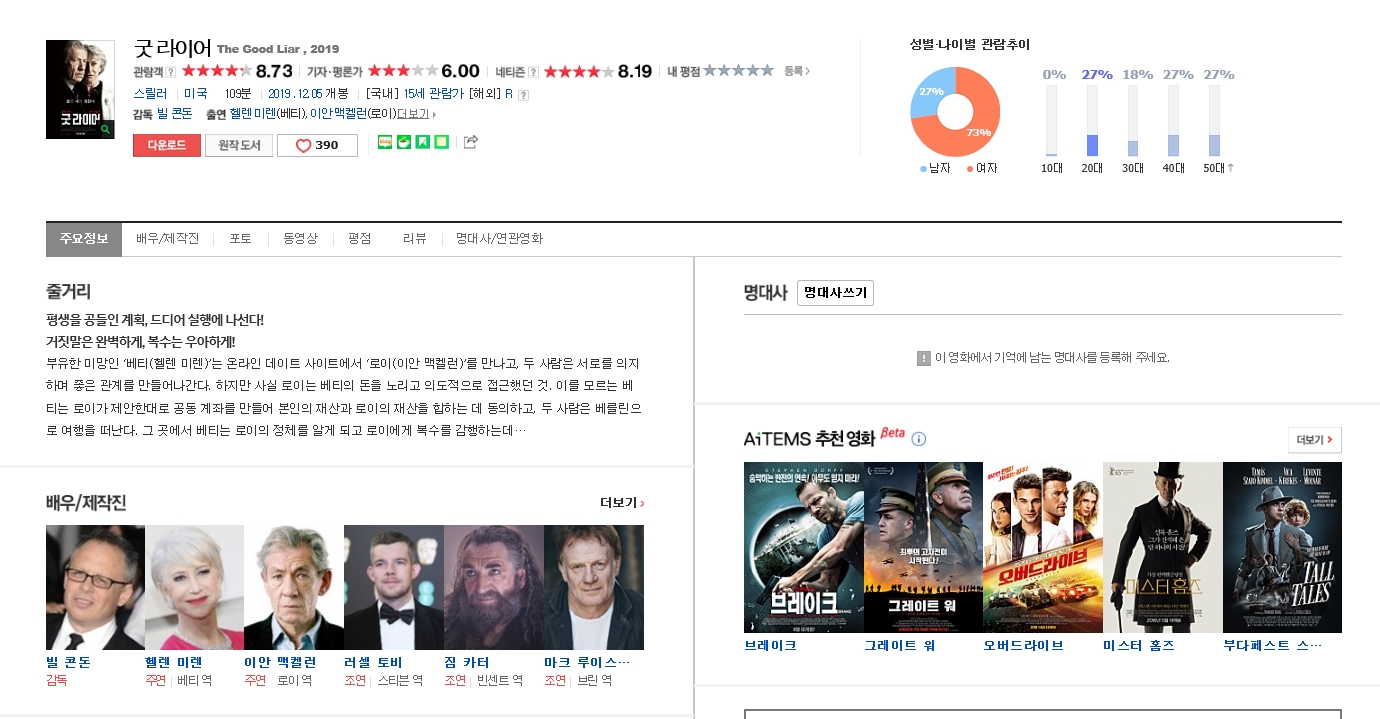Open director 빌 콘돈 link under photo
The width and height of the screenshot is (1380, 719).
68,662
